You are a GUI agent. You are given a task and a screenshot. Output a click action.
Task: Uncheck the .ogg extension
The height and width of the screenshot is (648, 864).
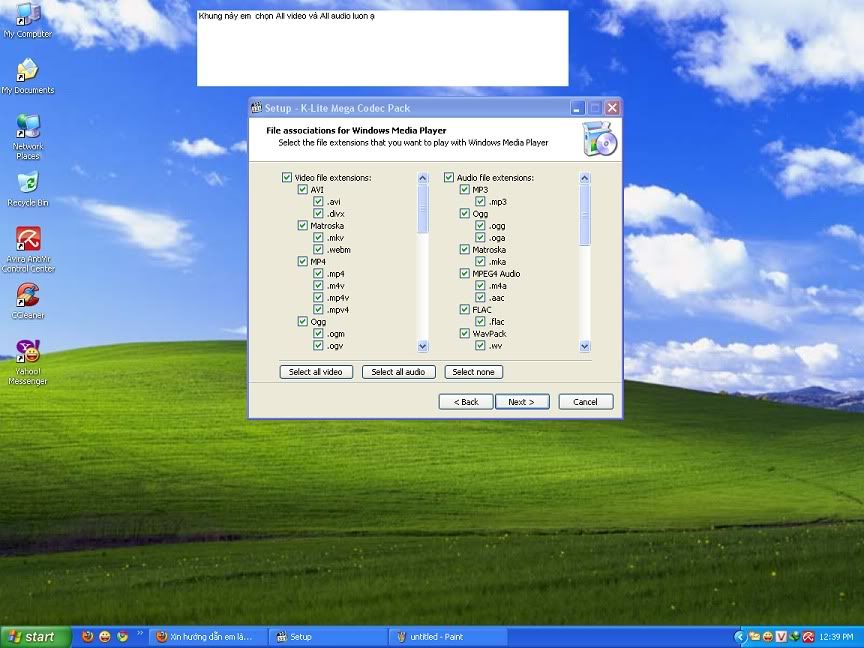pos(480,225)
